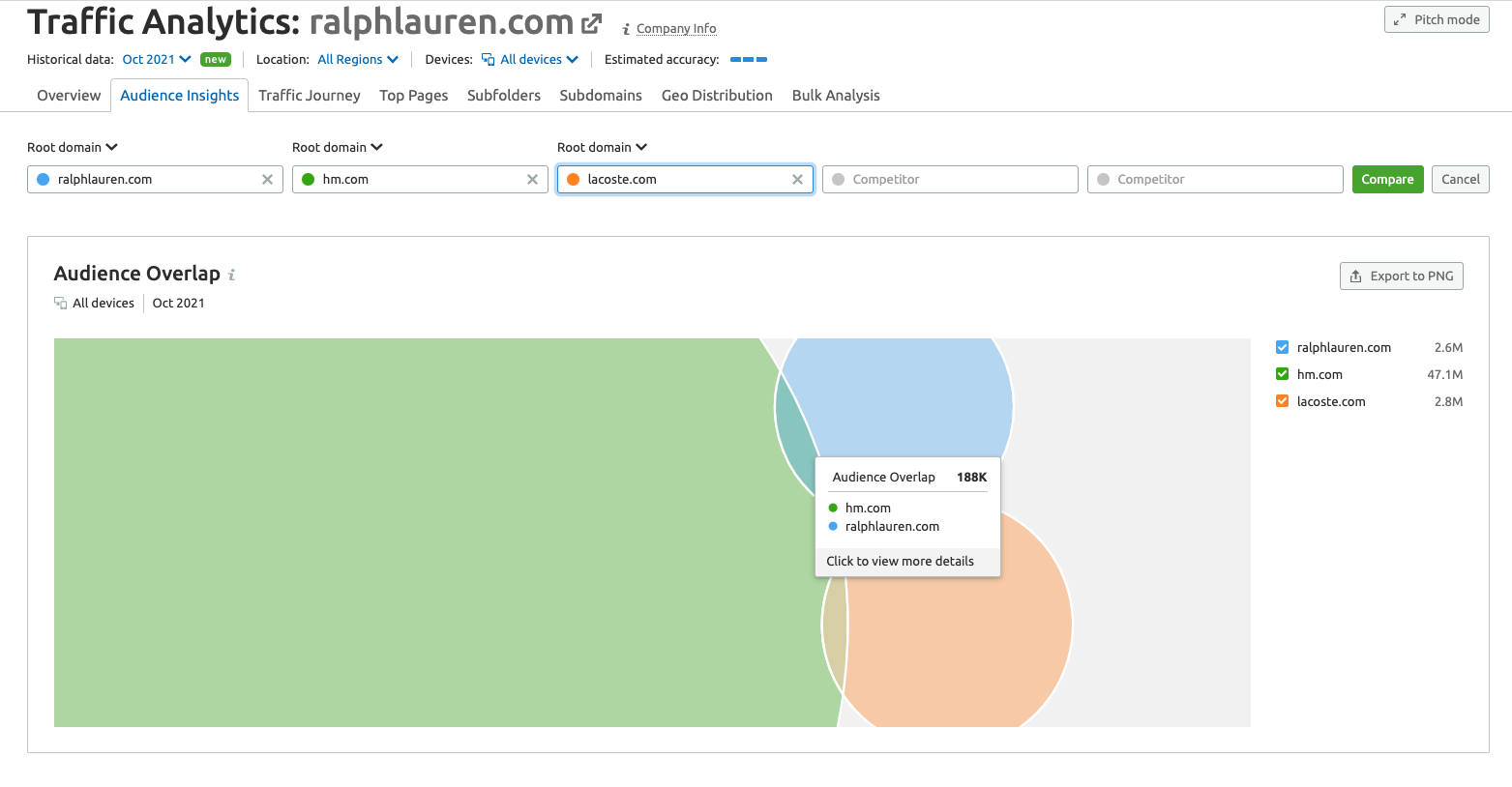Switch to the Subdomains tab
The width and height of the screenshot is (1512, 787).
click(601, 96)
